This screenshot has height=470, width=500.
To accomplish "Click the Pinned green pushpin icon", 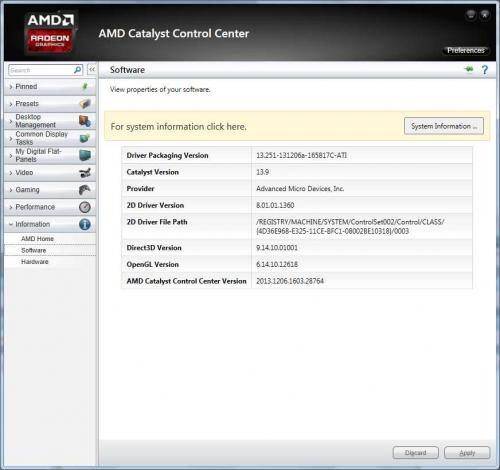I will (85, 87).
